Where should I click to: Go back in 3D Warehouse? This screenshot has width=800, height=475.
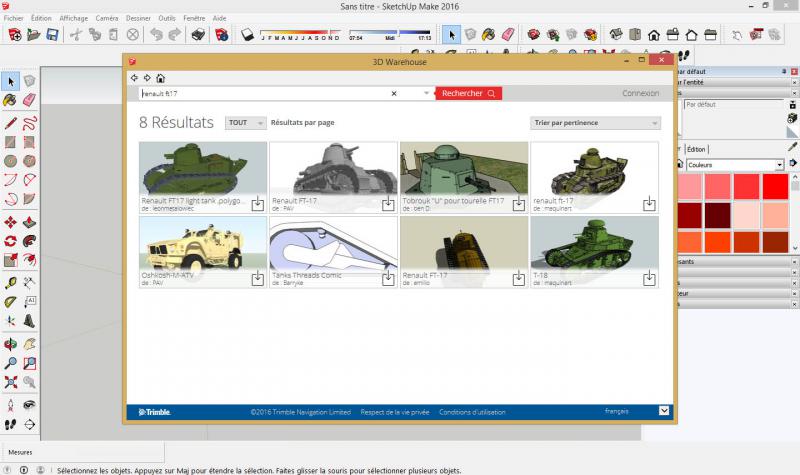click(x=134, y=78)
